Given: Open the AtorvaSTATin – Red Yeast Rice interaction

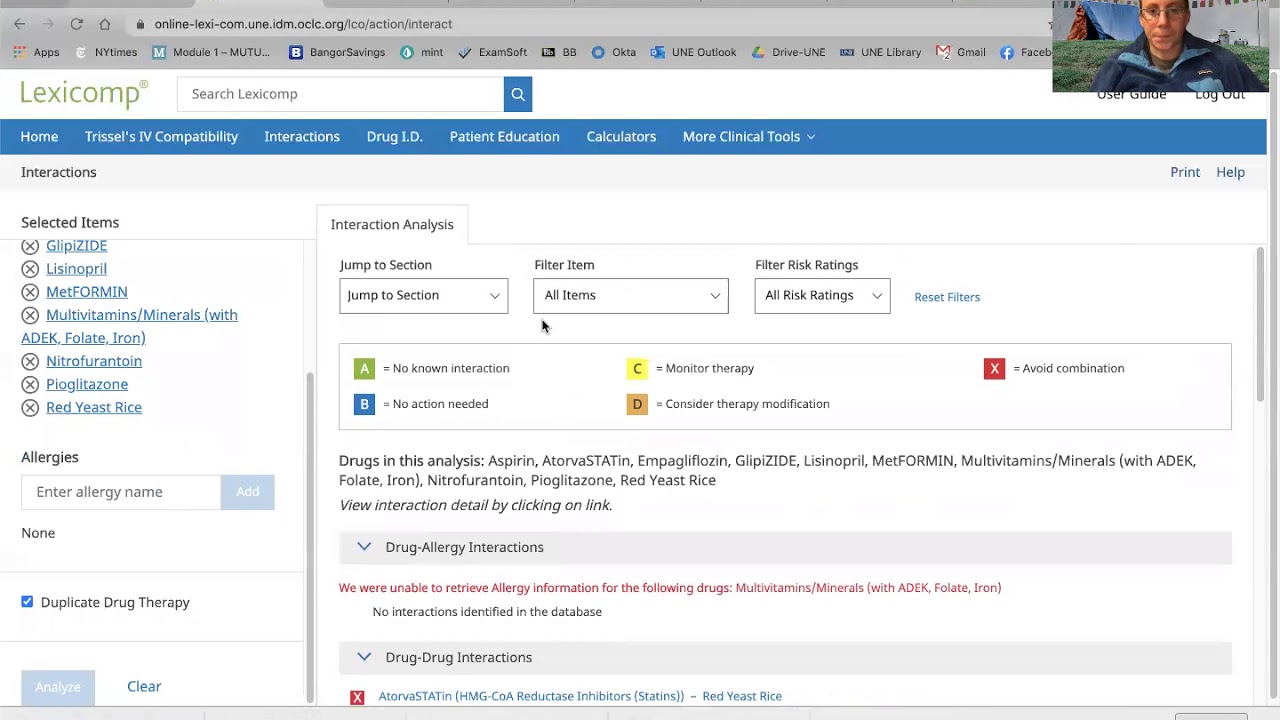Looking at the screenshot, I should tap(580, 696).
